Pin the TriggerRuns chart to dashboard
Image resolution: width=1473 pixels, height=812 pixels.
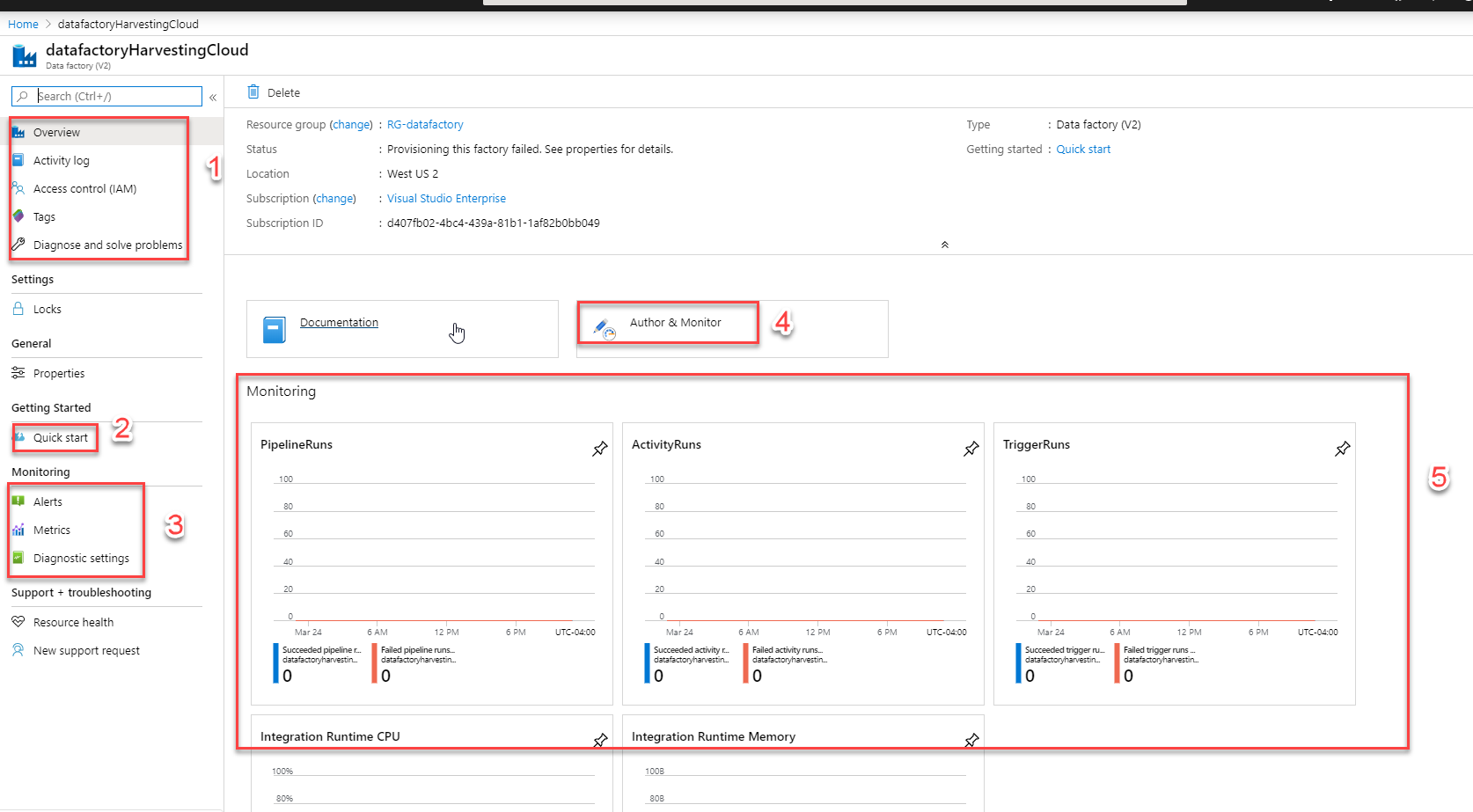1342,449
